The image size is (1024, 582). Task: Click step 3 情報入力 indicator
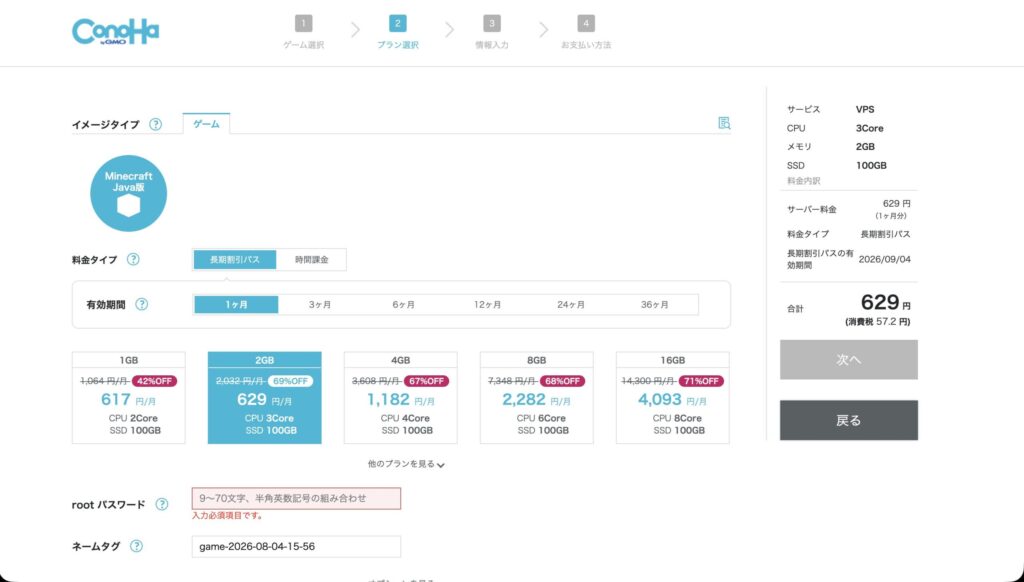click(x=492, y=32)
